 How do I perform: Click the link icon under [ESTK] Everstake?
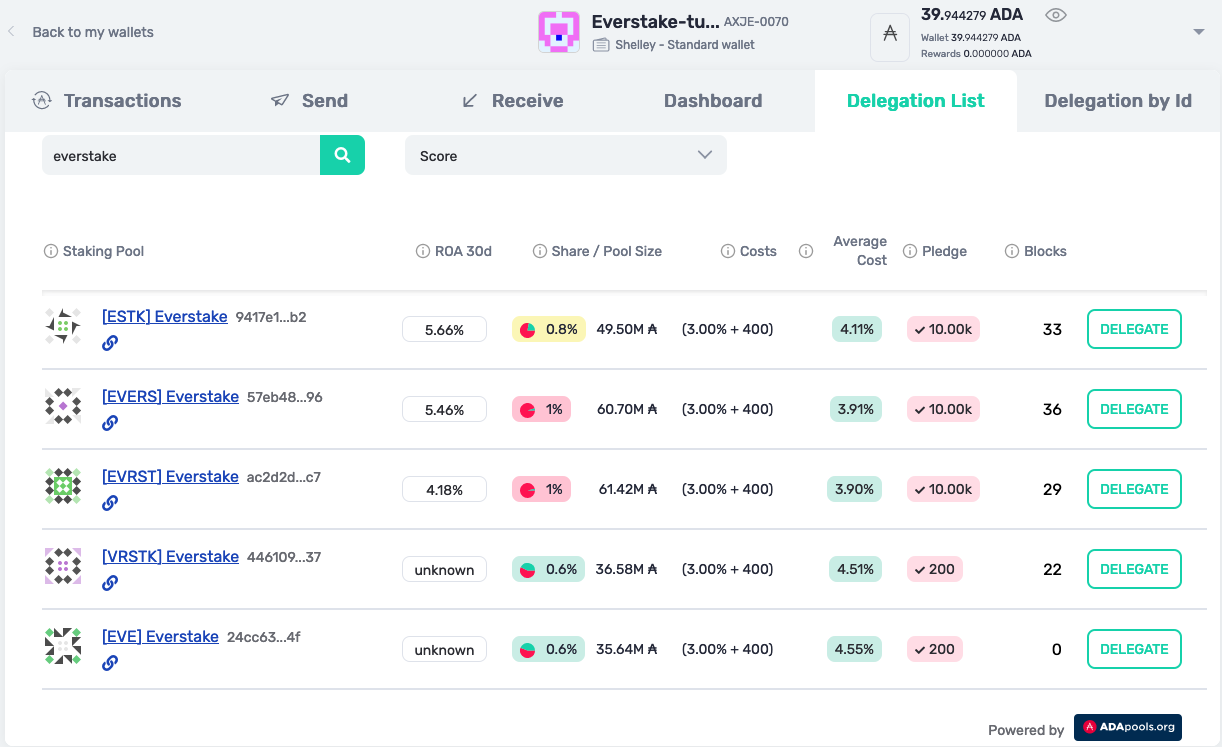(x=110, y=343)
